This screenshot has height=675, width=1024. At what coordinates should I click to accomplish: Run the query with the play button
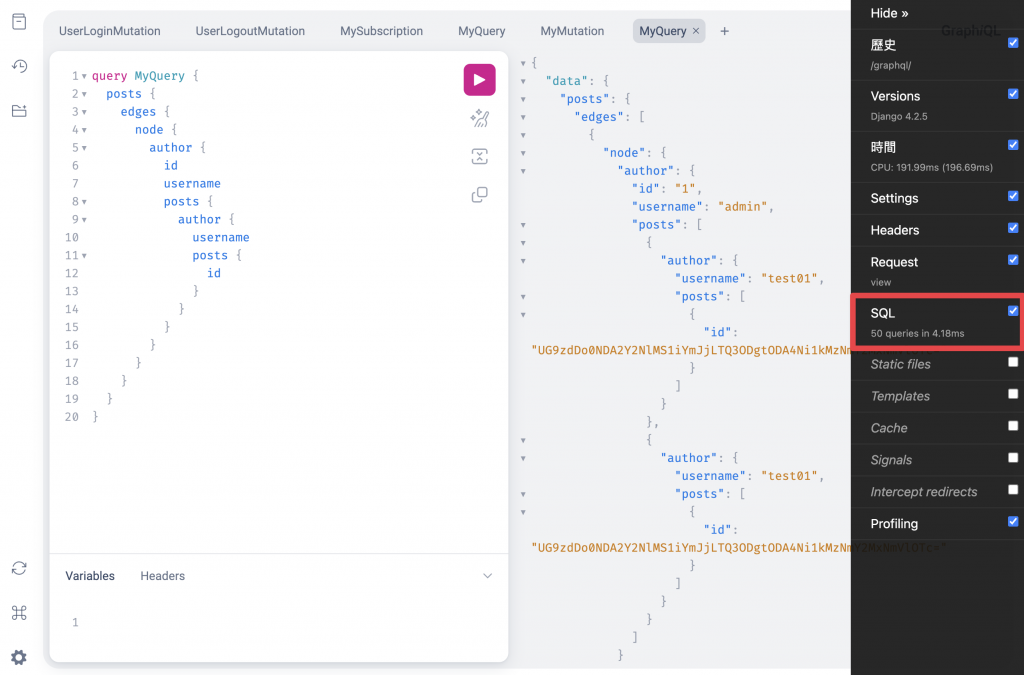pyautogui.click(x=479, y=80)
